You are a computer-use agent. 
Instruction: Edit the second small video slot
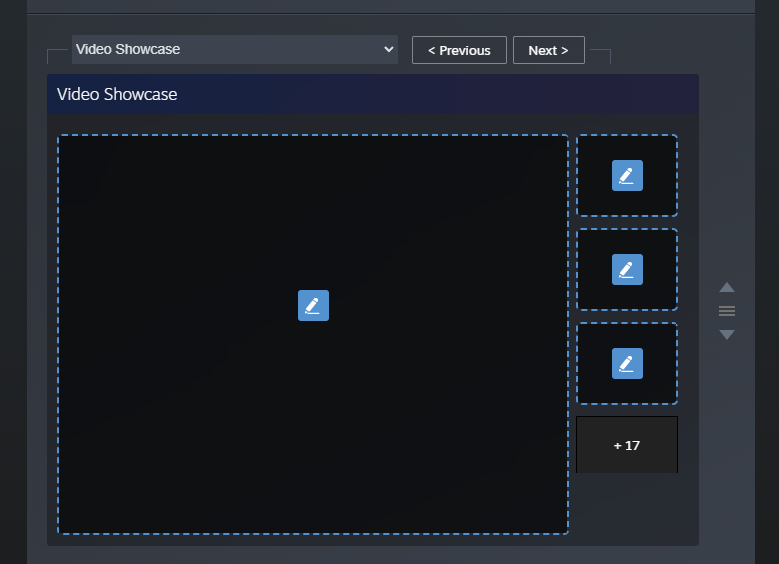(x=627, y=269)
